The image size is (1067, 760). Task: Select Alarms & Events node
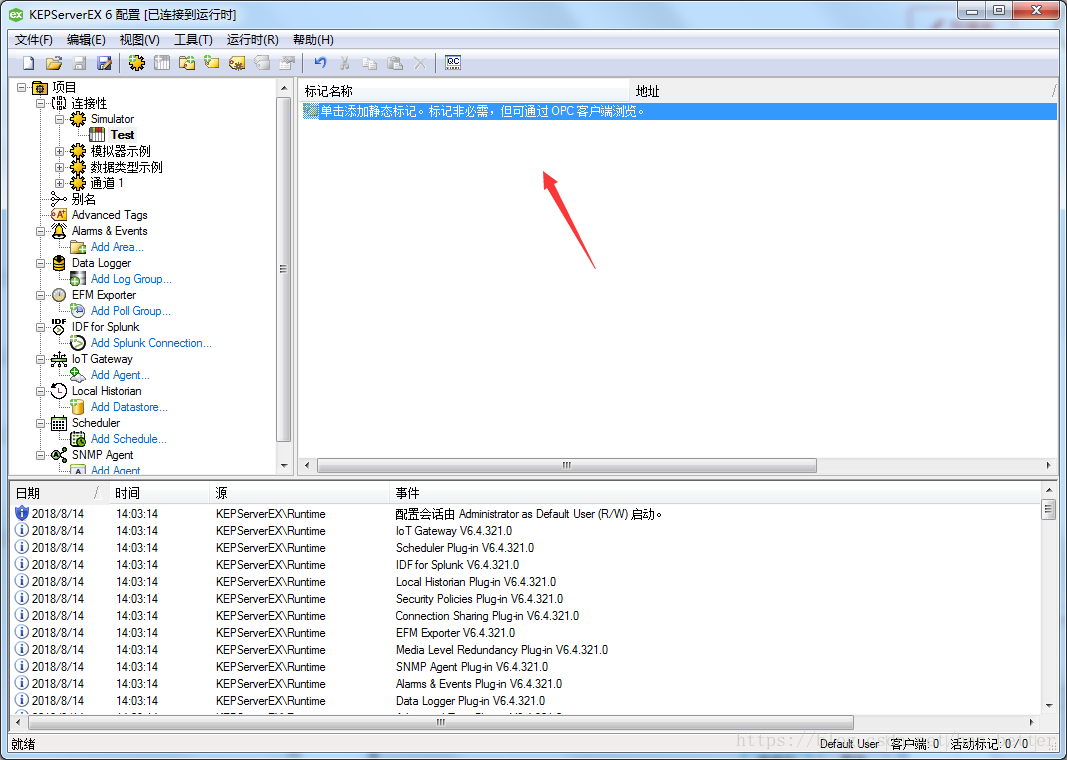[110, 231]
